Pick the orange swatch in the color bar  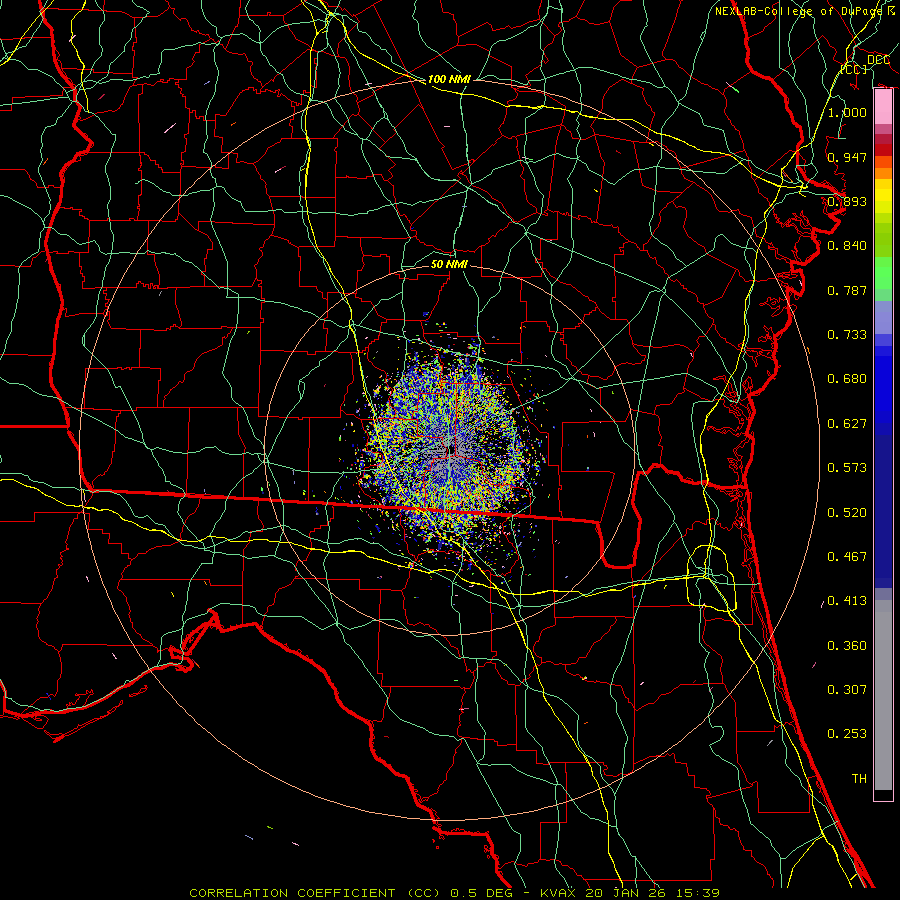[x=883, y=173]
